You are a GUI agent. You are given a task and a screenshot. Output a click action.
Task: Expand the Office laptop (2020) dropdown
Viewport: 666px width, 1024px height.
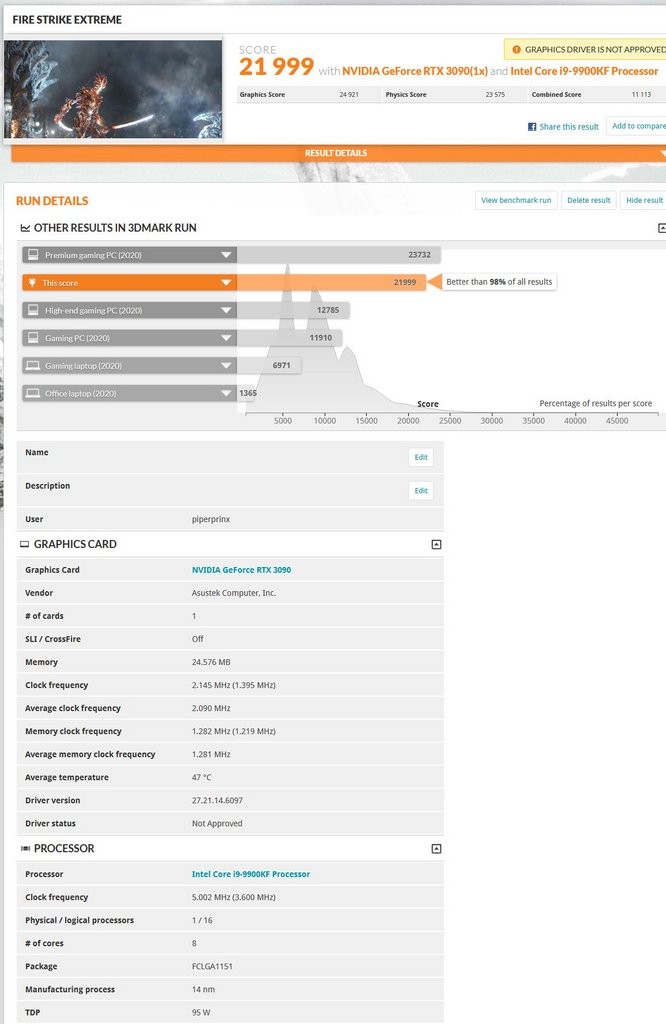[226, 393]
